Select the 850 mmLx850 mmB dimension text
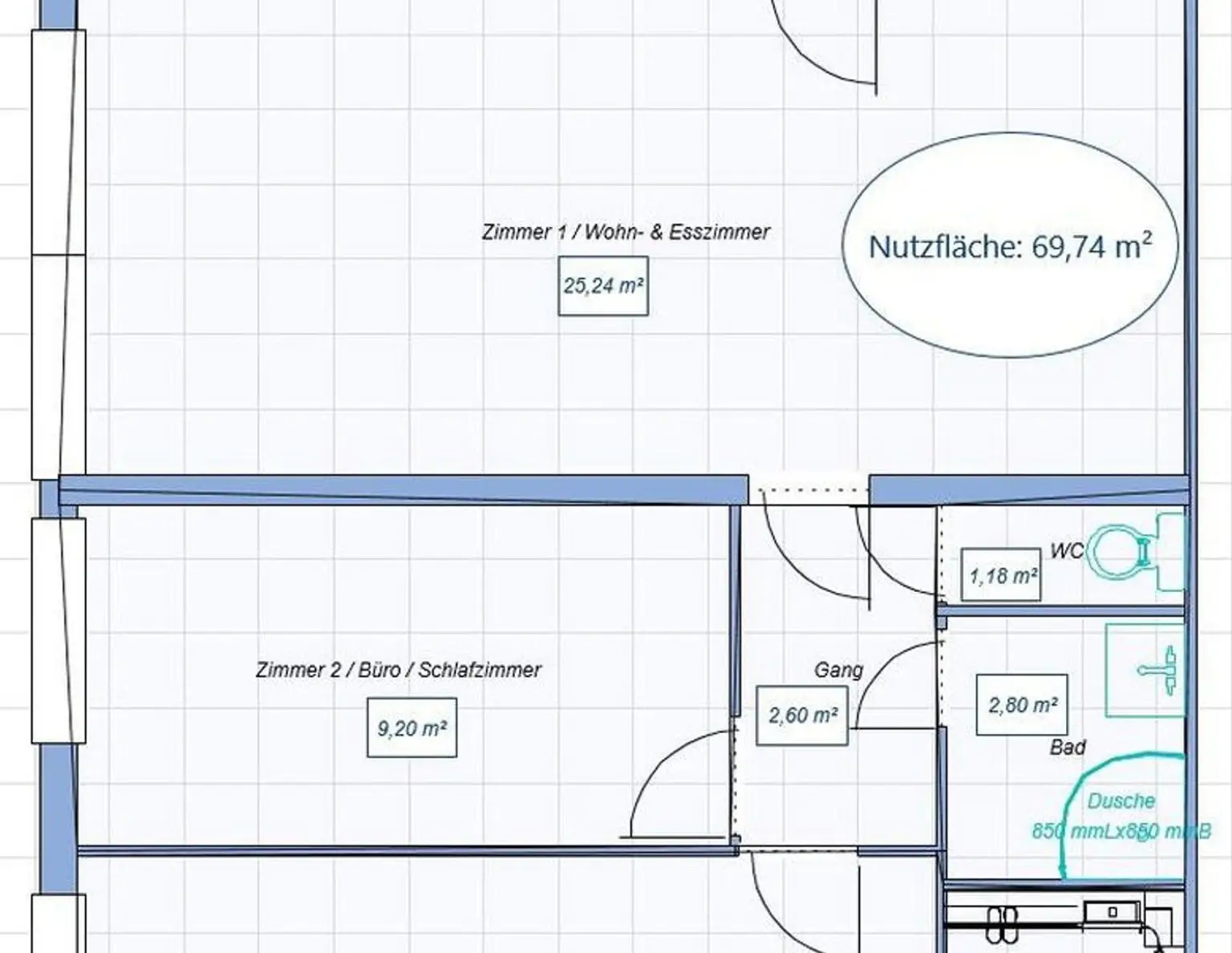The image size is (1232, 953). [1120, 831]
